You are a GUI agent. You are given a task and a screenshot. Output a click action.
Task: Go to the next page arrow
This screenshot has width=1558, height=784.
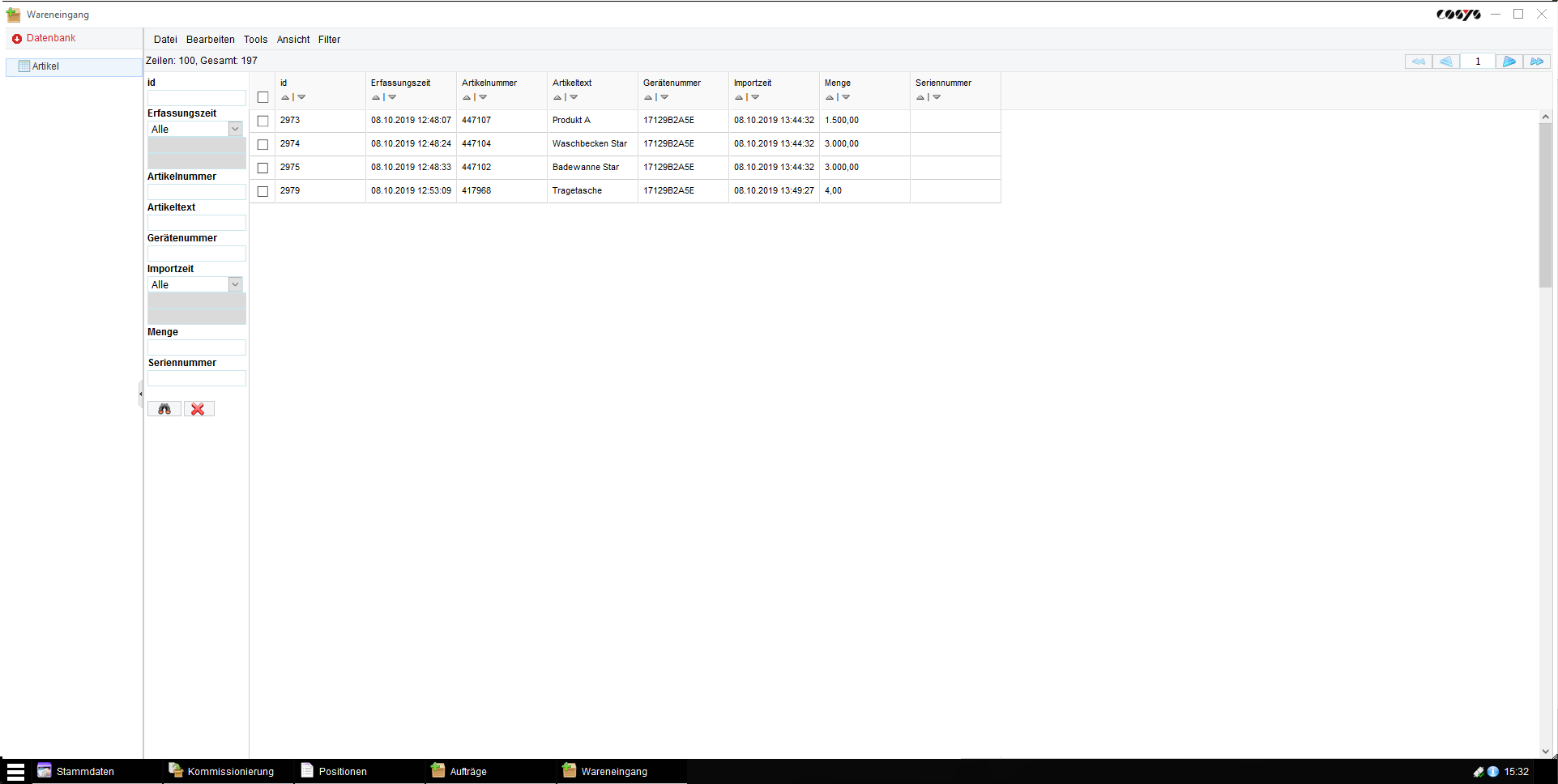pyautogui.click(x=1509, y=61)
